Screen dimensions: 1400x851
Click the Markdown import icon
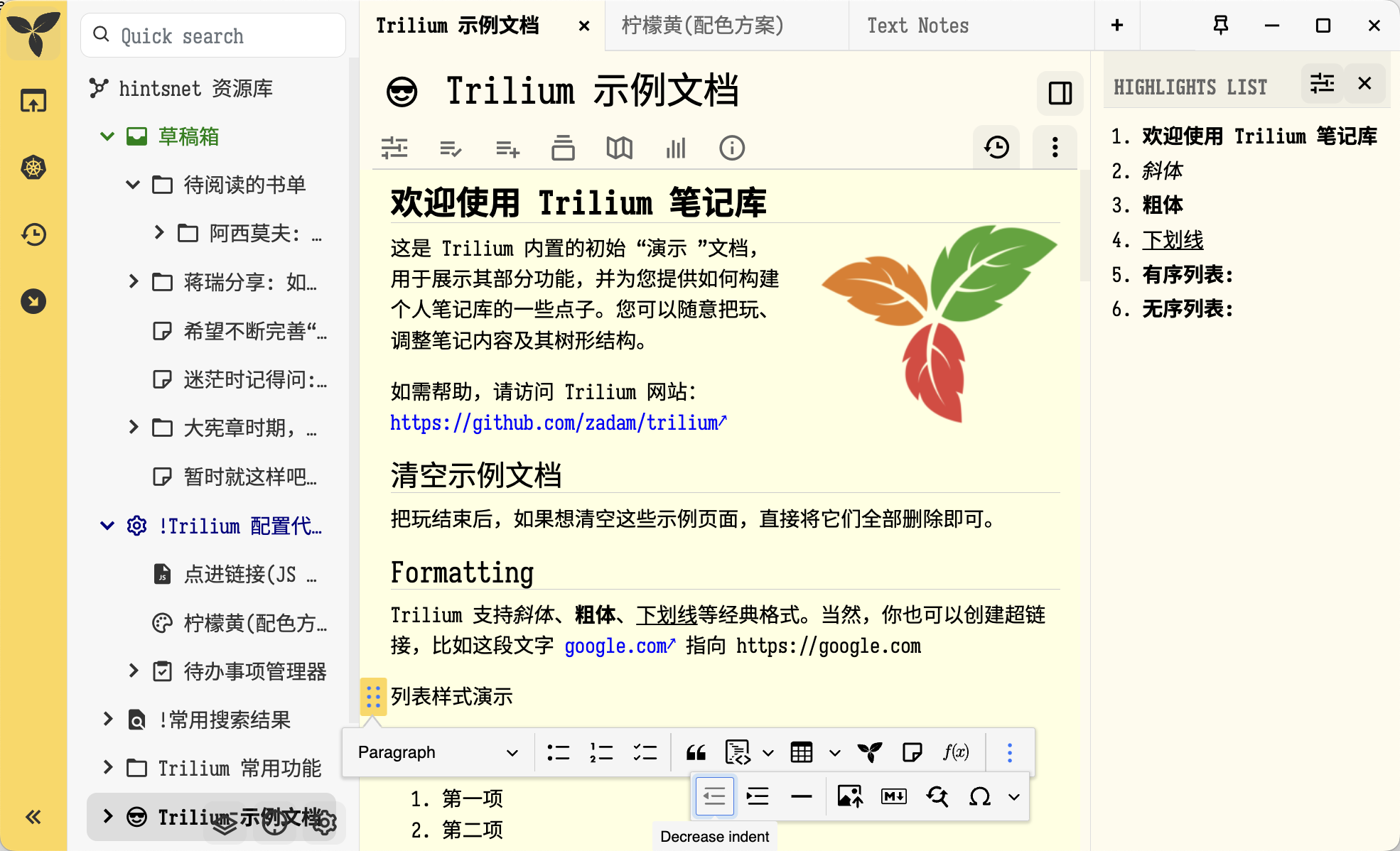click(x=893, y=797)
